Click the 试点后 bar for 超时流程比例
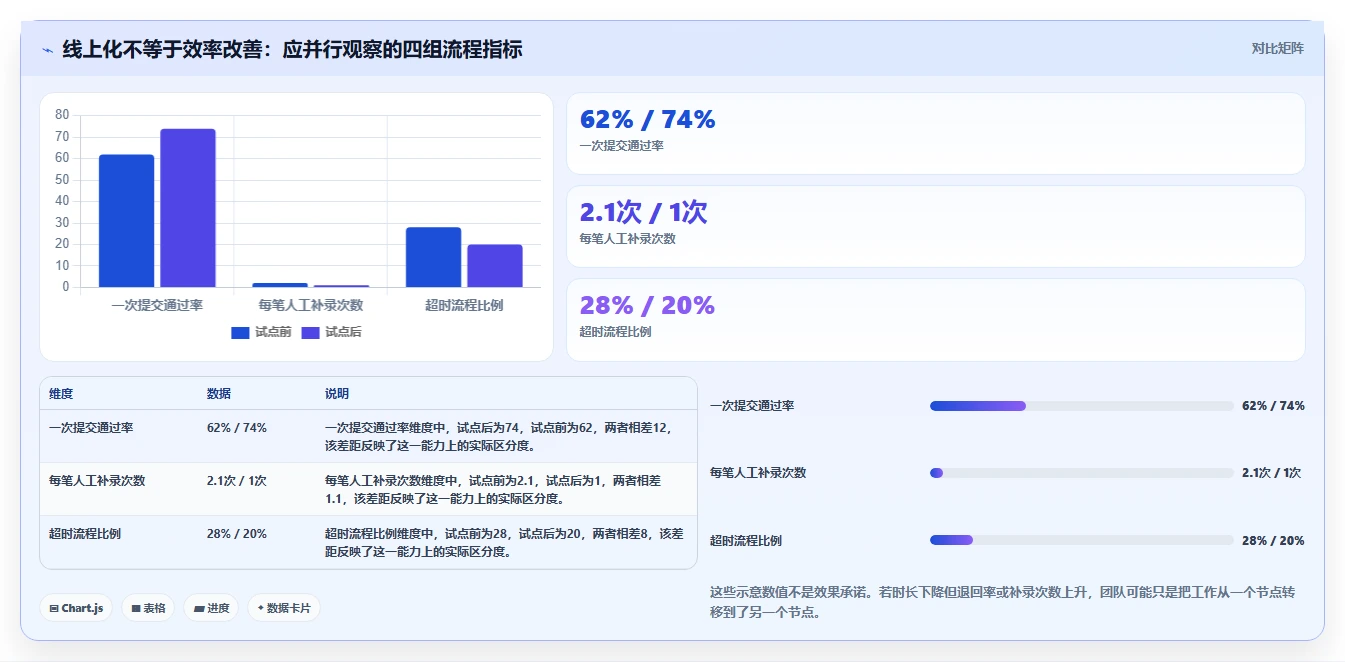The width and height of the screenshot is (1345, 662). (495, 266)
